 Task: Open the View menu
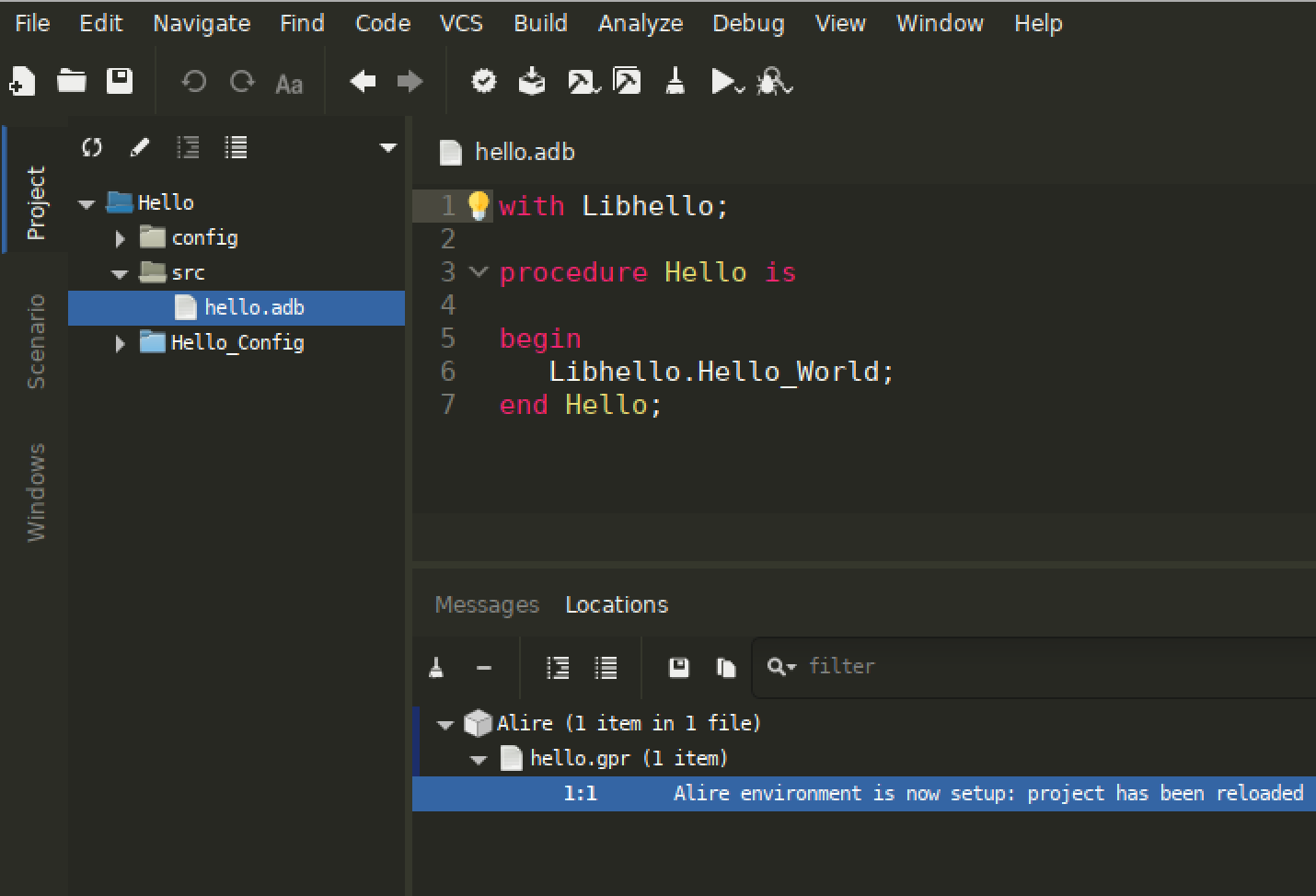point(840,23)
